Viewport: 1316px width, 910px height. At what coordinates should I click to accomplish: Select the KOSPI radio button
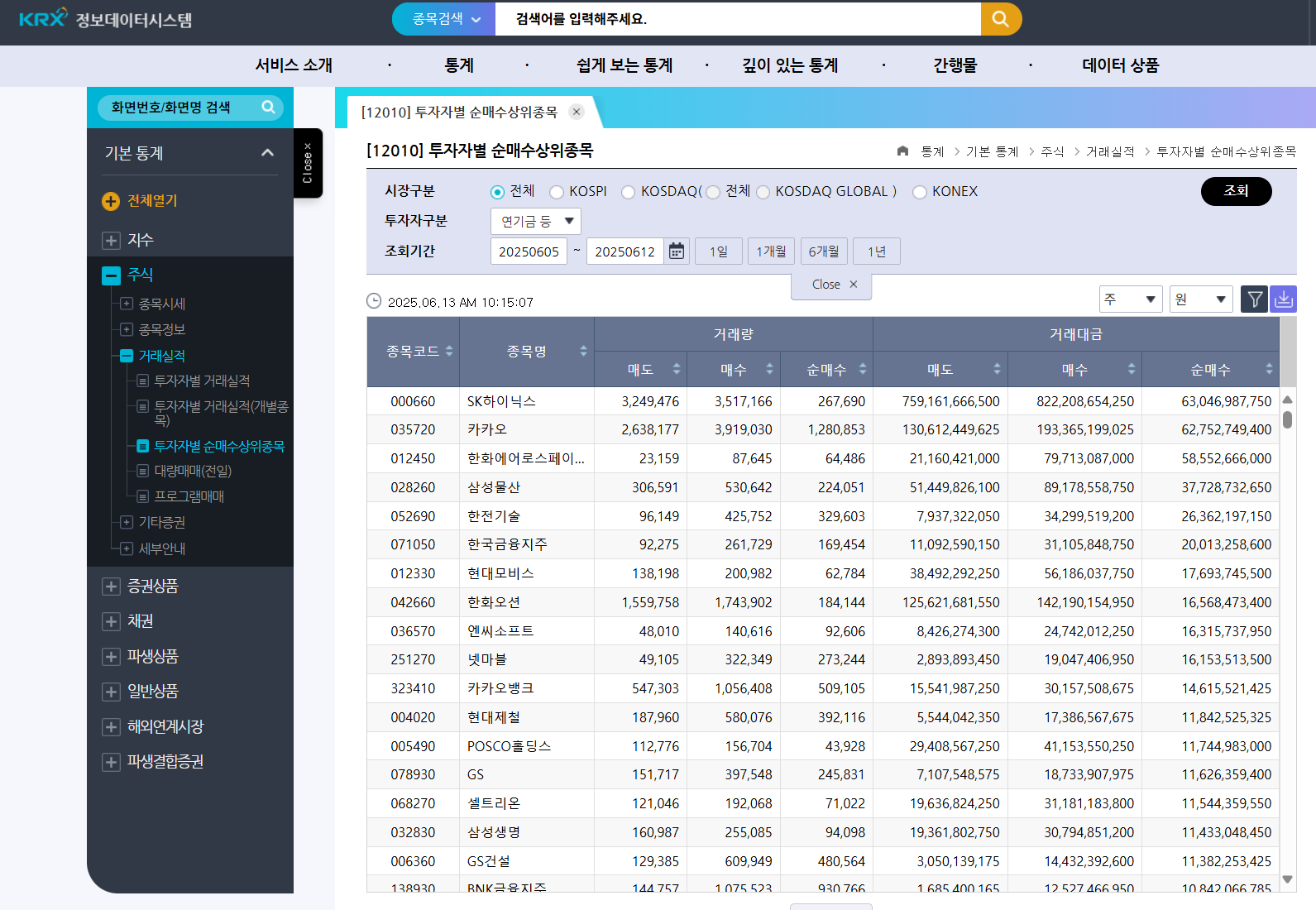[557, 192]
